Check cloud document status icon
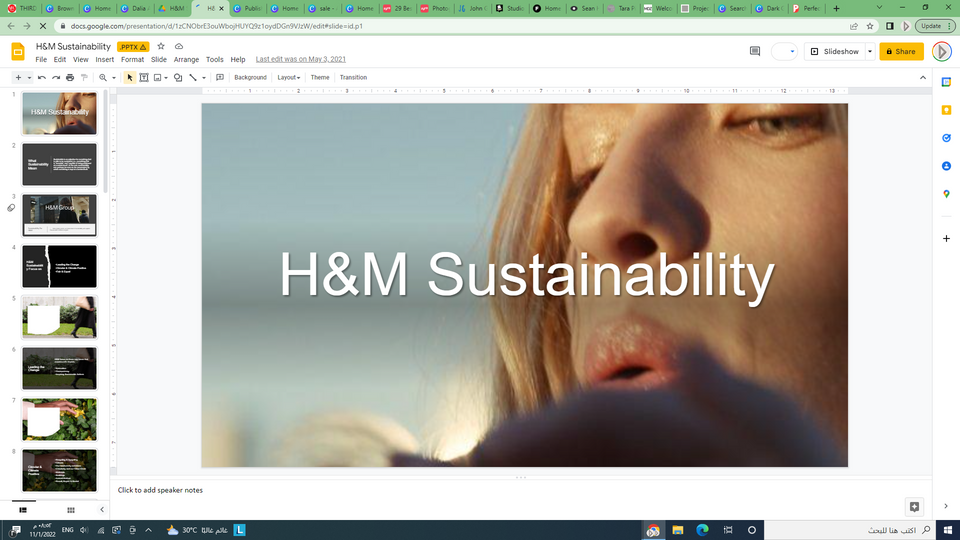960x540 pixels. (x=179, y=47)
